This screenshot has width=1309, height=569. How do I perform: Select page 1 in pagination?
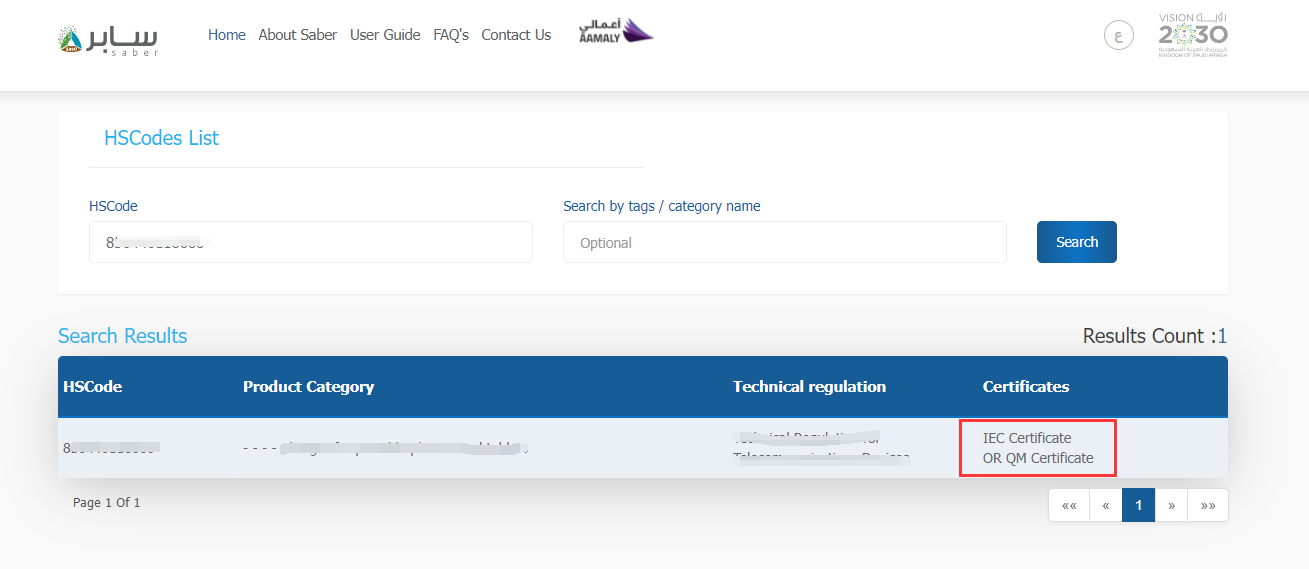(x=1138, y=505)
